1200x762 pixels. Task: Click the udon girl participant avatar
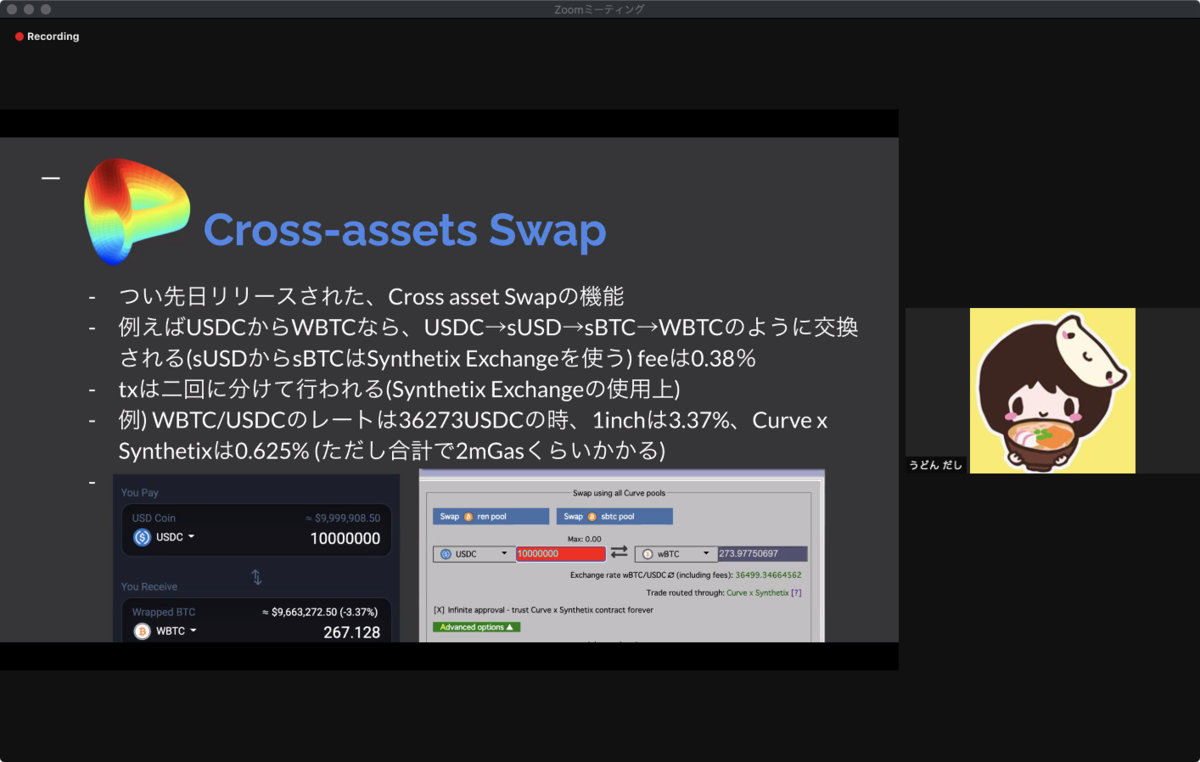pos(1052,390)
